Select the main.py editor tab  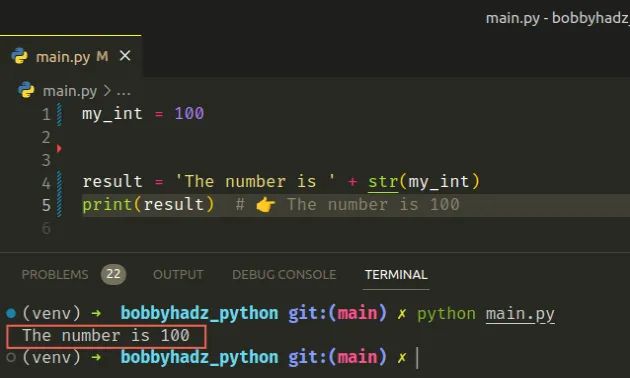coord(71,56)
